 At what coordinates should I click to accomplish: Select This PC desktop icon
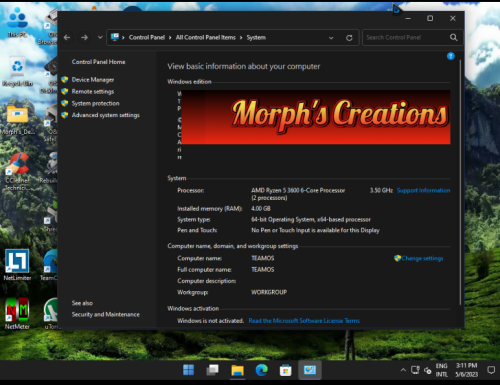point(17,22)
